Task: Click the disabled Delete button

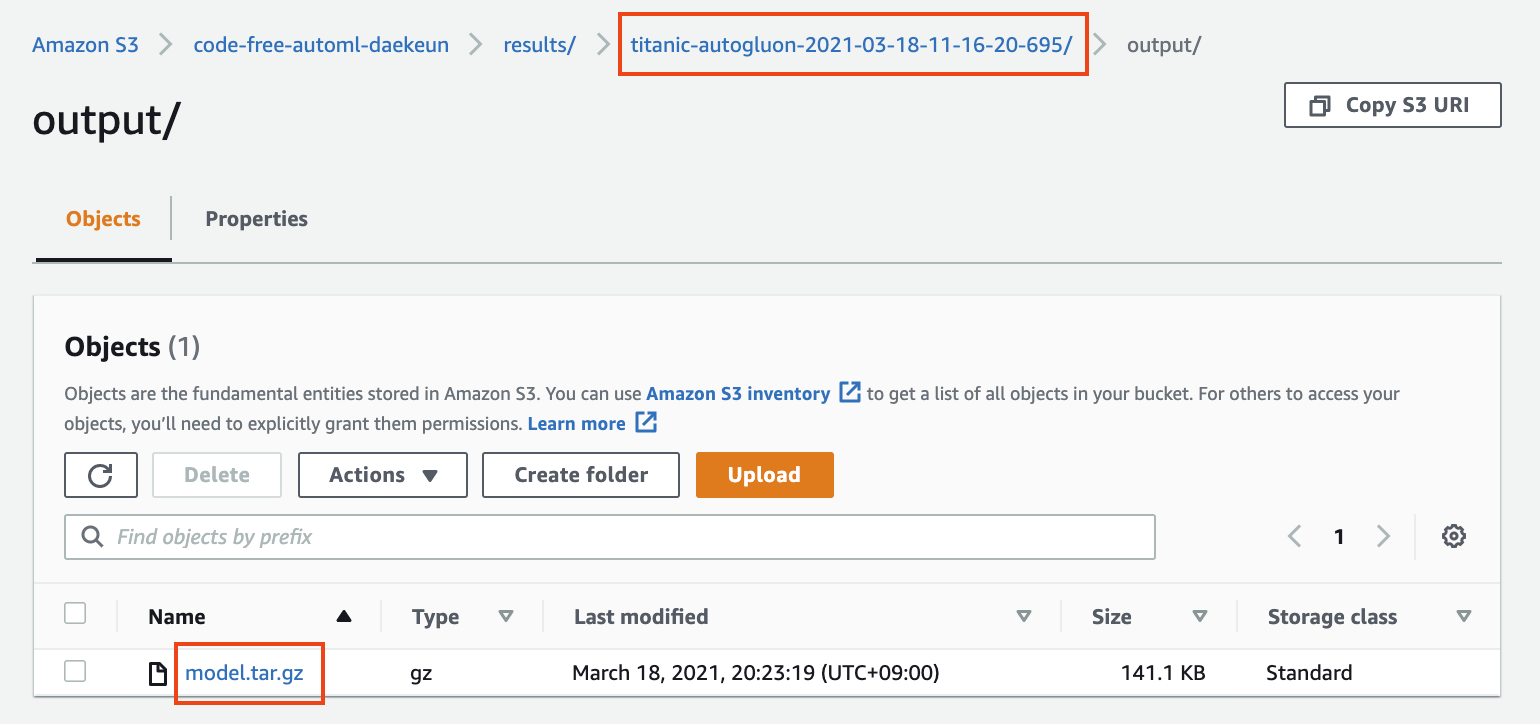Action: click(217, 475)
